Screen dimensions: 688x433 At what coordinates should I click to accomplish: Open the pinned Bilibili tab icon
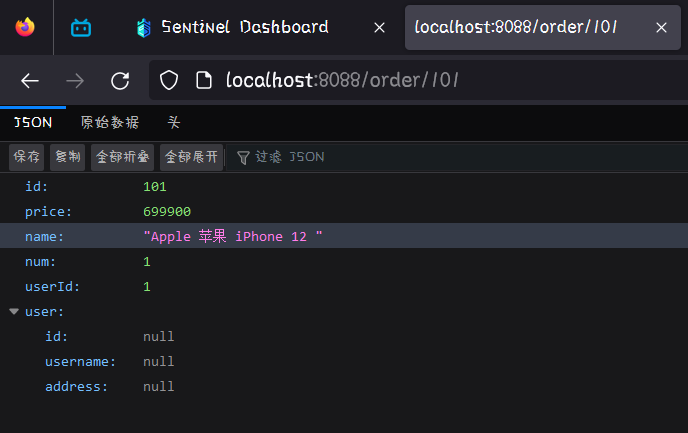click(81, 28)
